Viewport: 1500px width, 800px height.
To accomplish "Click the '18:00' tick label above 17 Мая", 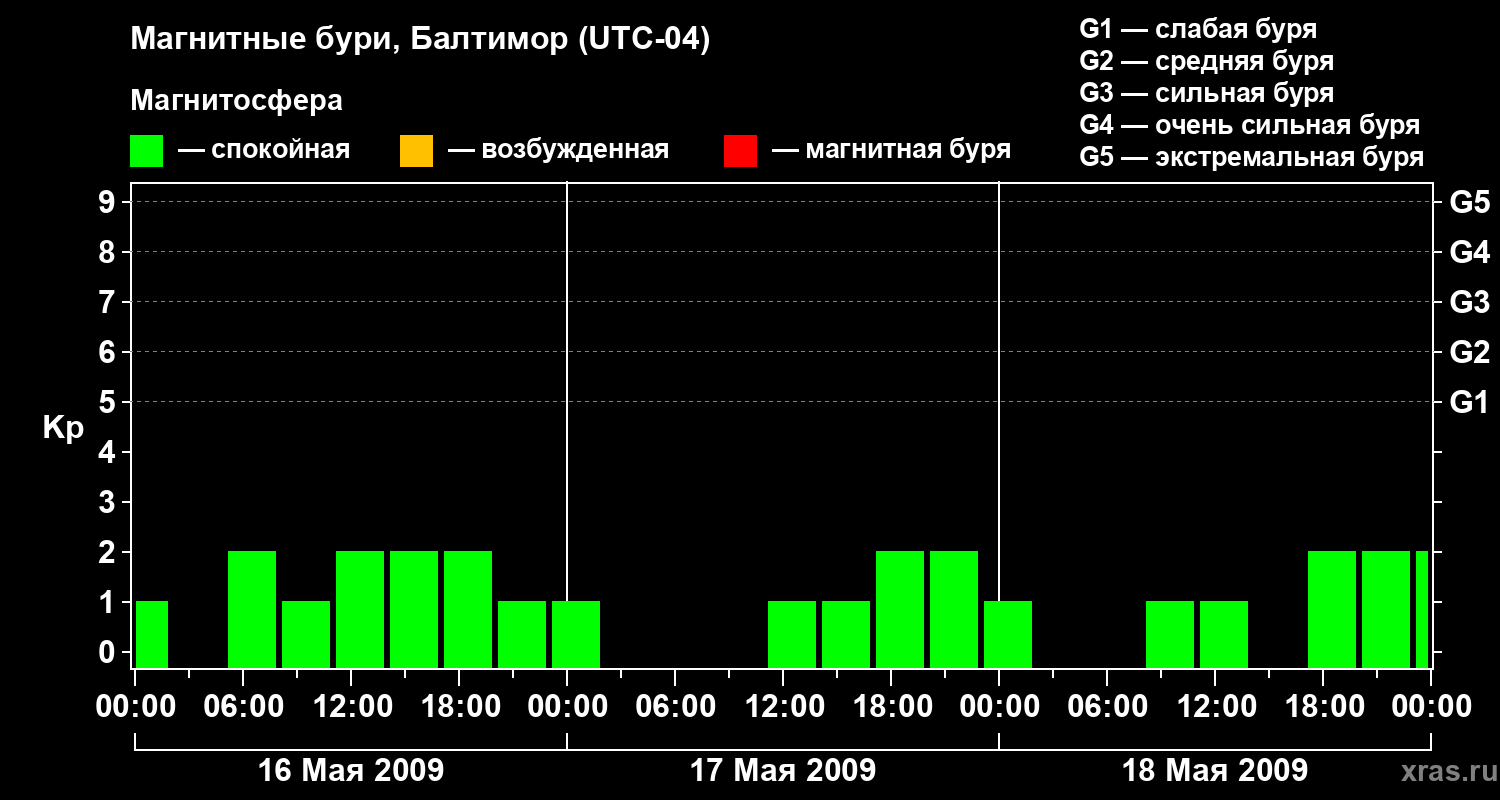I will tap(891, 707).
